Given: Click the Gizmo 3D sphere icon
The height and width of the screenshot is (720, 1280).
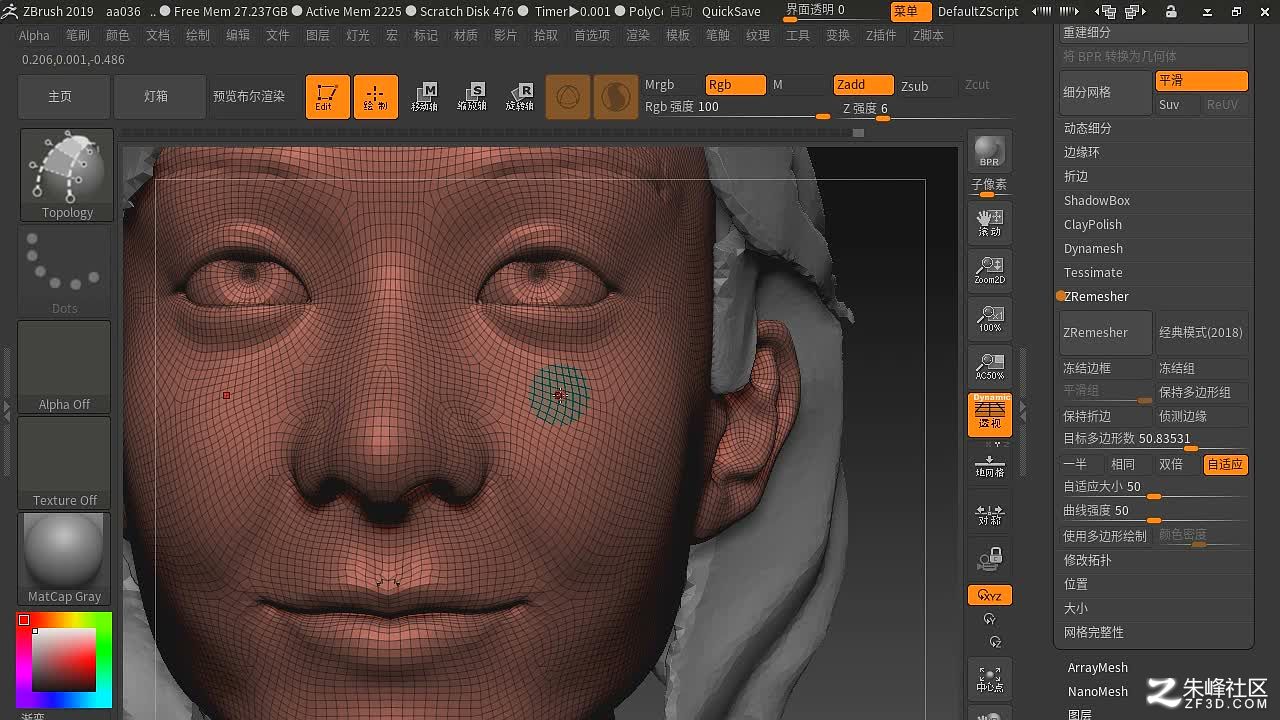Looking at the screenshot, I should pyautogui.click(x=568, y=97).
